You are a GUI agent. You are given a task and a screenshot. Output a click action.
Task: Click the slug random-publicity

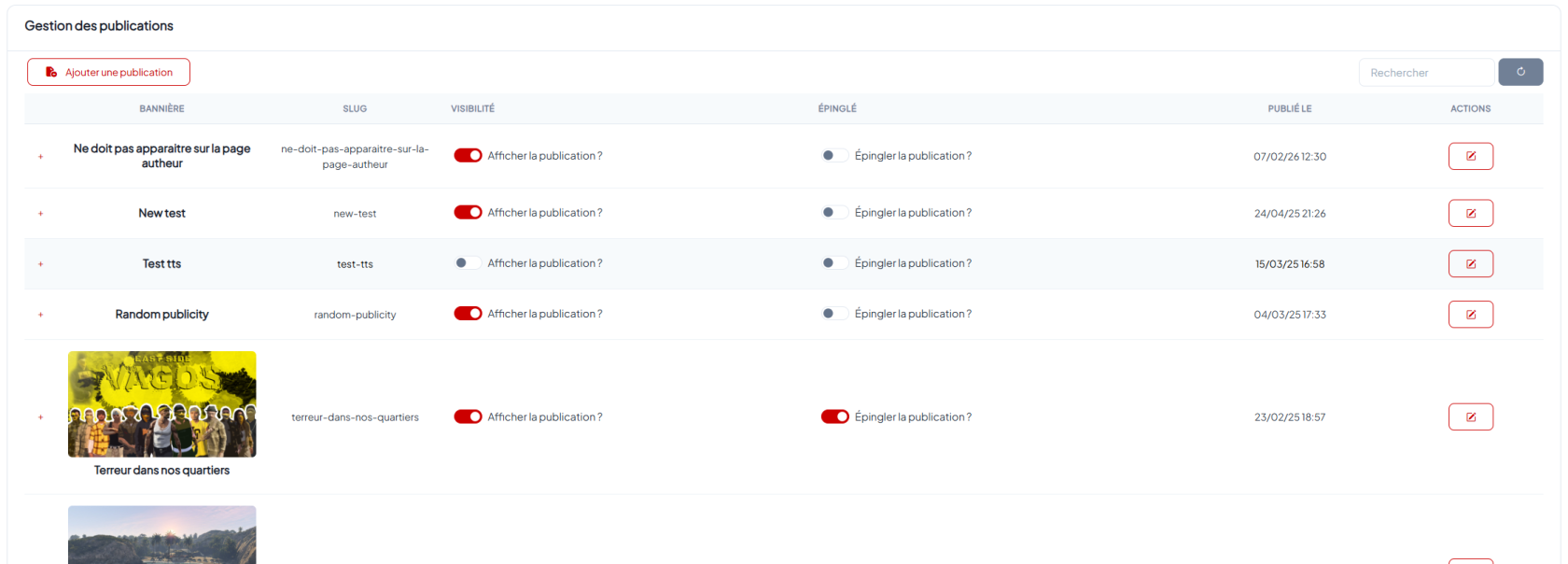[x=355, y=315]
